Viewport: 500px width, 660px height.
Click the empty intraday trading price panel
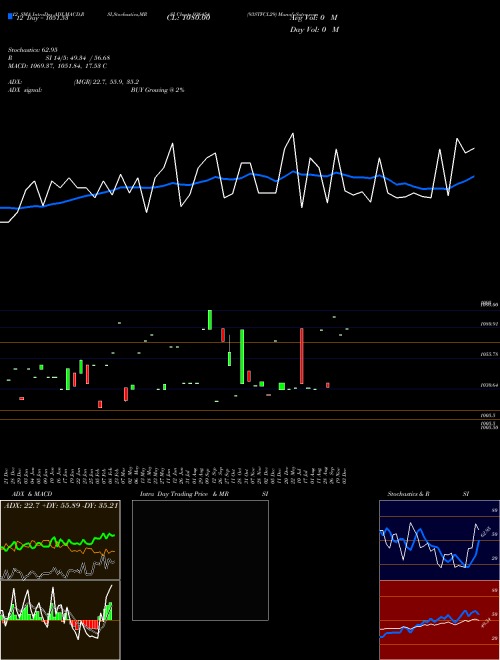coord(200,560)
